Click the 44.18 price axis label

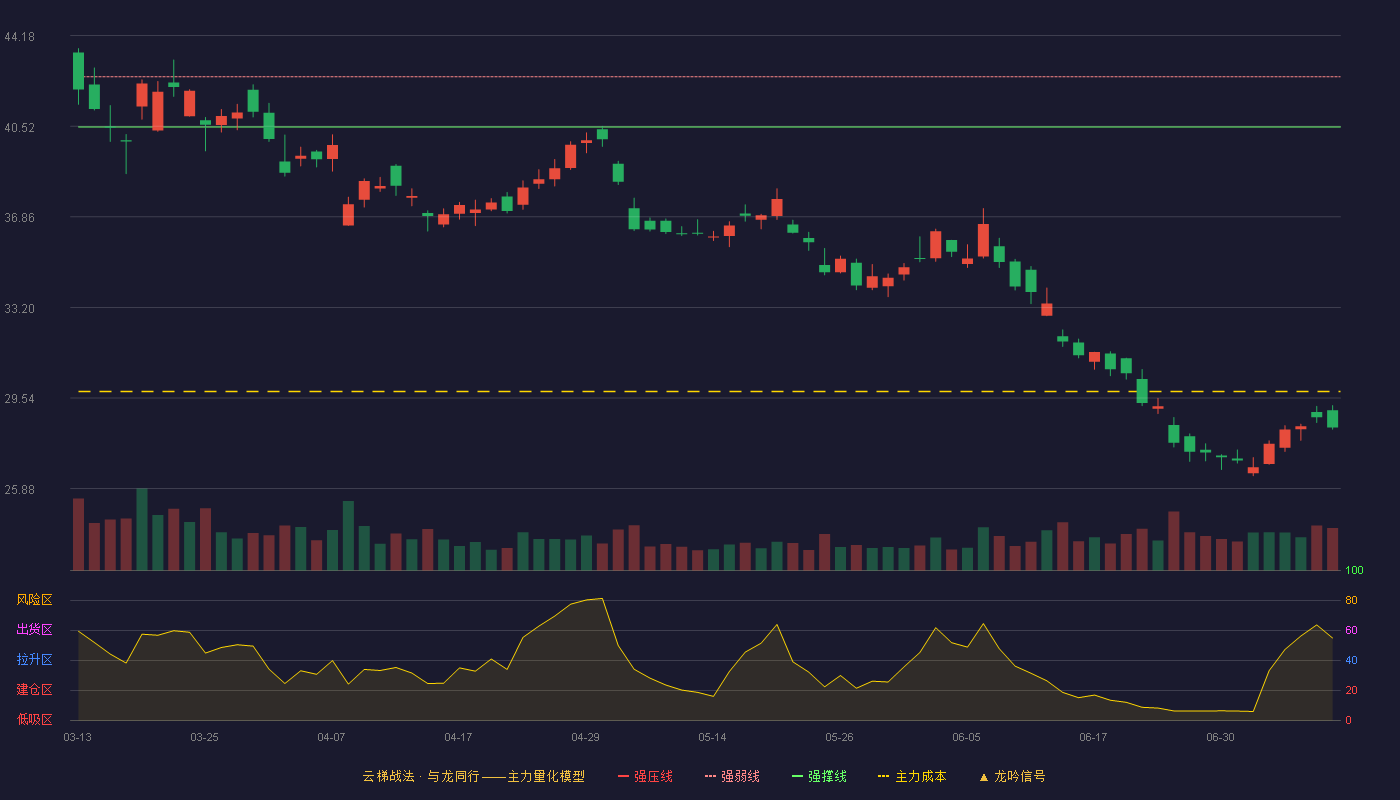click(19, 37)
